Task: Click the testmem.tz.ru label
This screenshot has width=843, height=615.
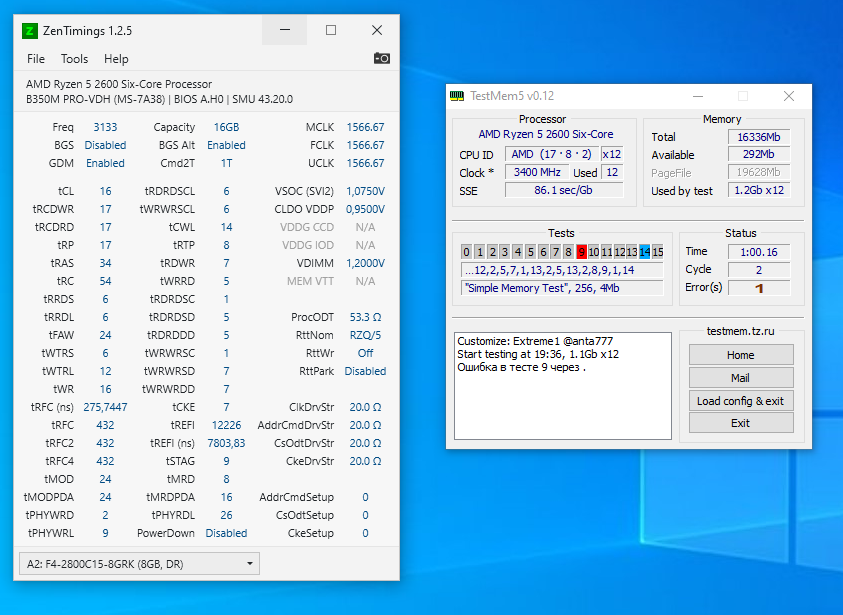Action: click(x=741, y=331)
